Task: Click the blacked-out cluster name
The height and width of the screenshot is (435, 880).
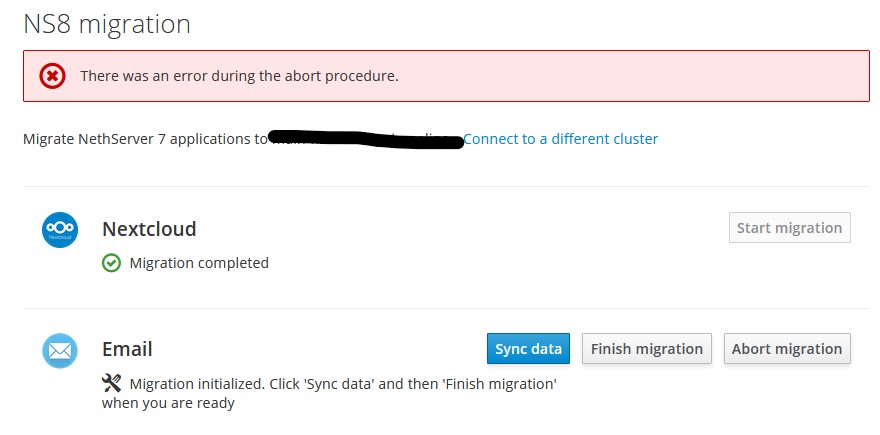Action: pos(366,139)
